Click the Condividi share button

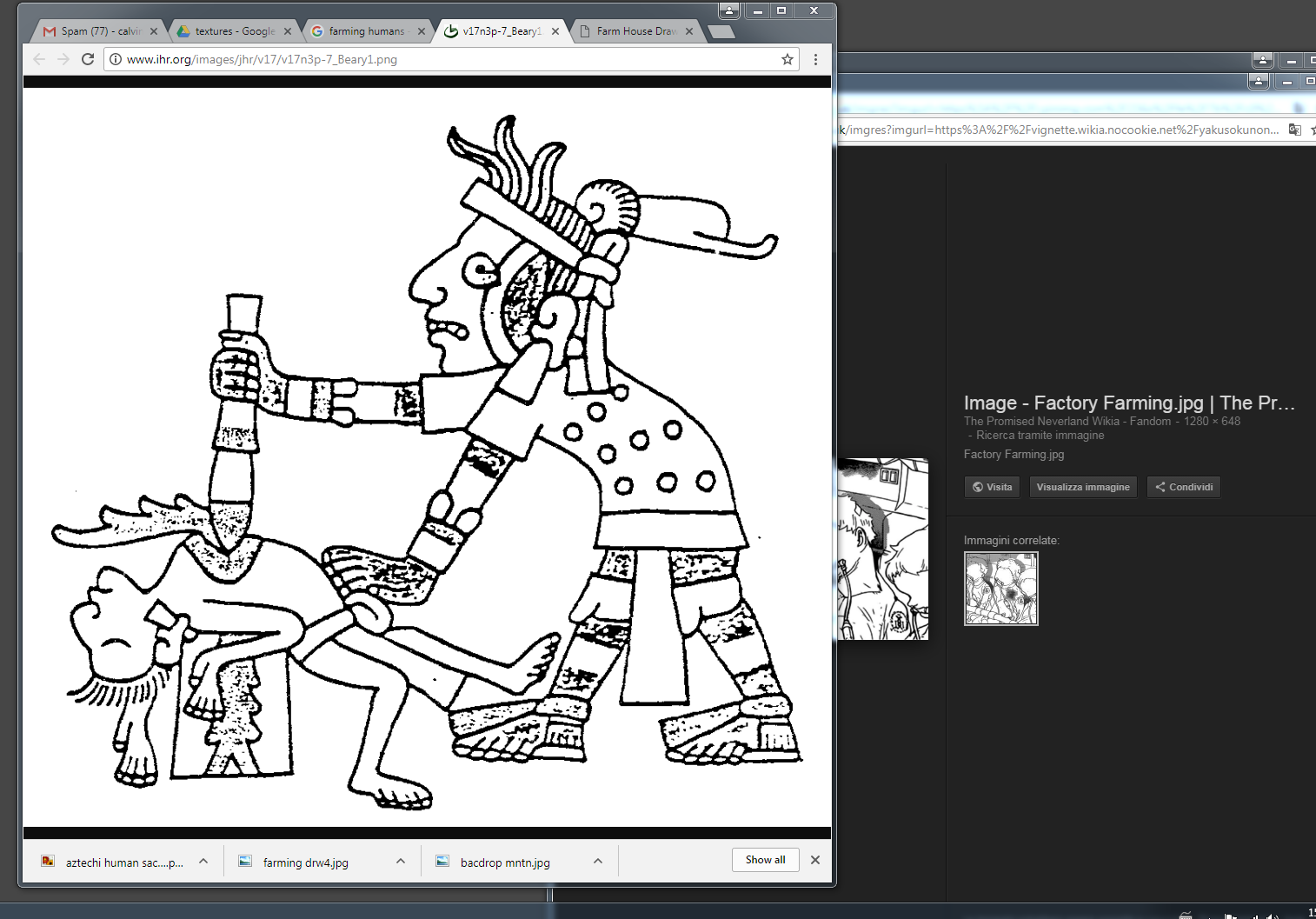[x=1183, y=487]
